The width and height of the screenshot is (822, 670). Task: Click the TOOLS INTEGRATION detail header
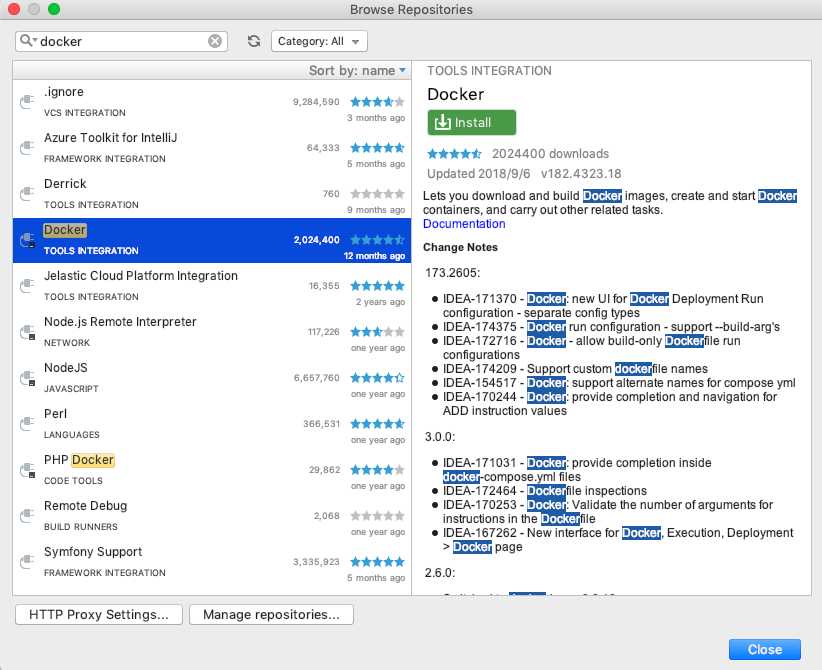[x=489, y=71]
